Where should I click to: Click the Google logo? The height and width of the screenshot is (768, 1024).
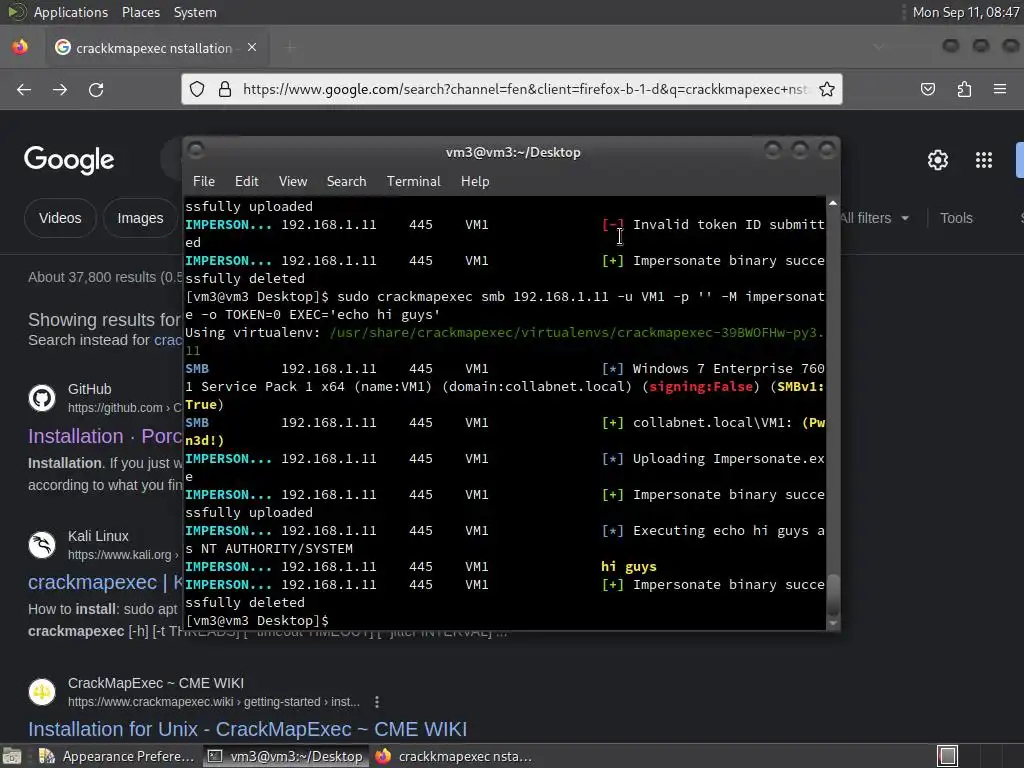[x=69, y=160]
